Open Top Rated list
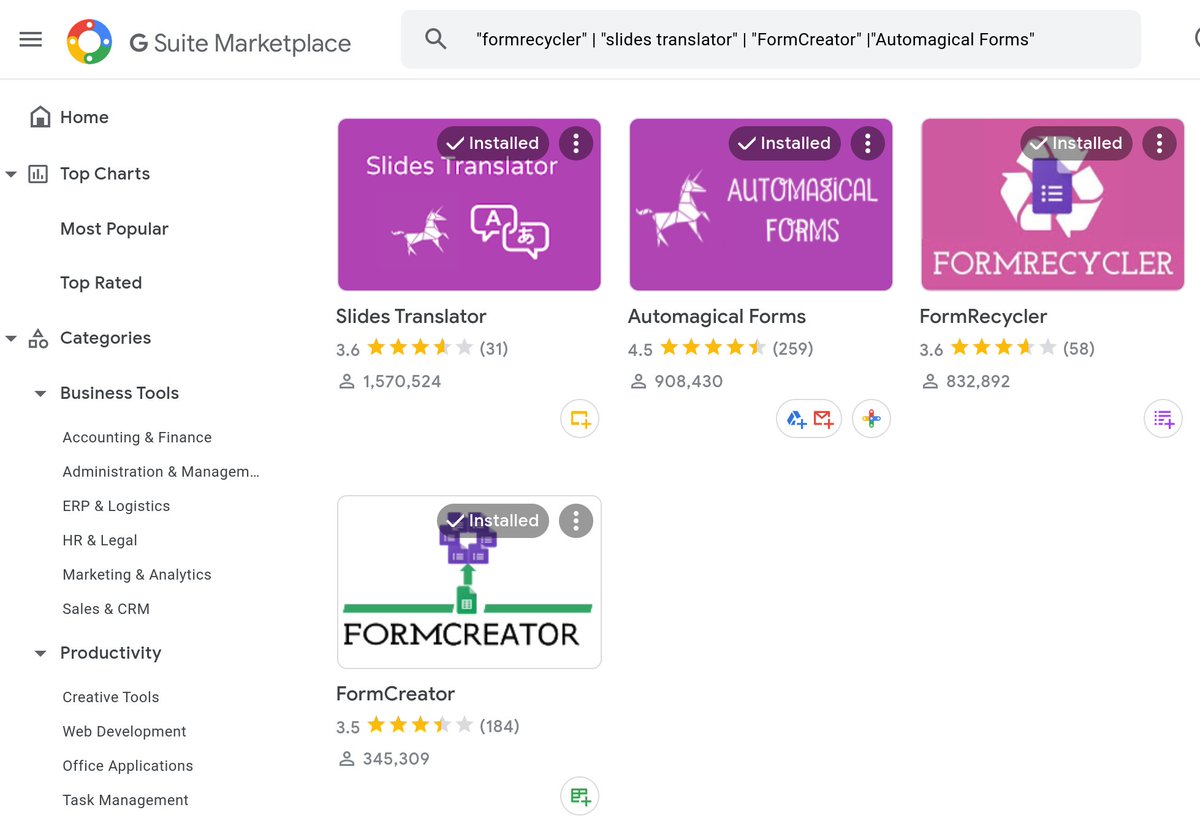 click(x=101, y=282)
